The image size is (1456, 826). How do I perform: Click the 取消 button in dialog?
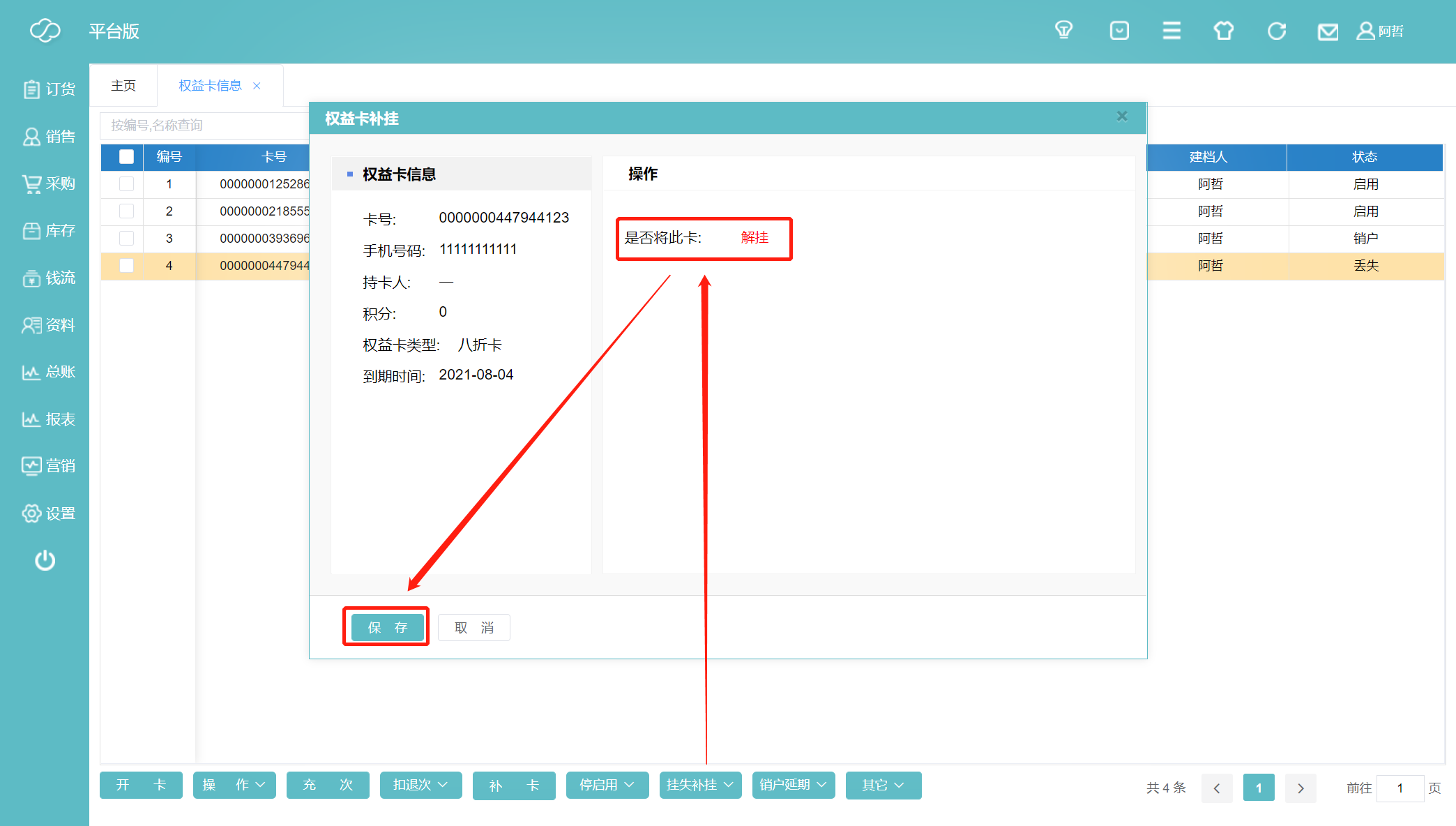[474, 628]
